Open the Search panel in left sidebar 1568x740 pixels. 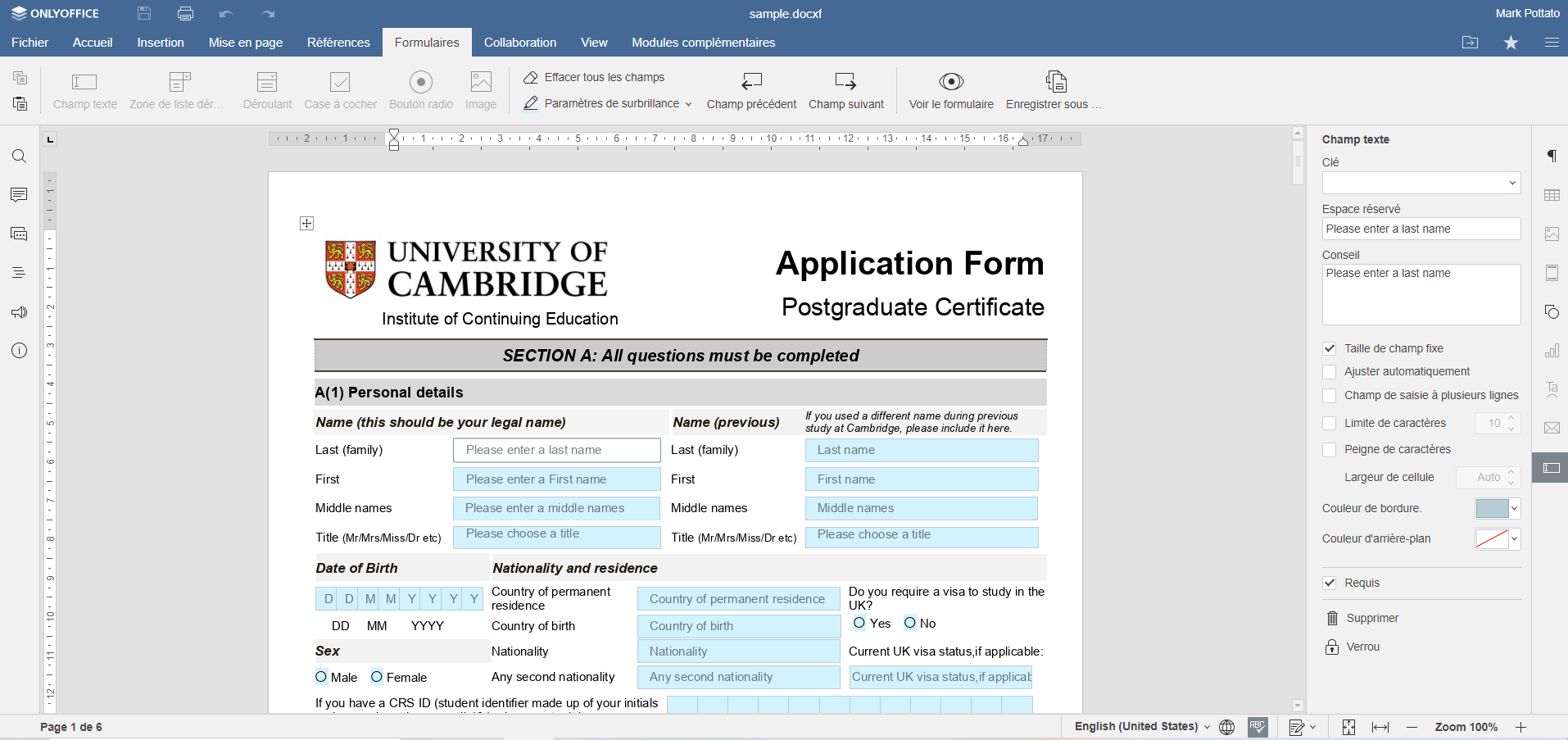tap(20, 157)
